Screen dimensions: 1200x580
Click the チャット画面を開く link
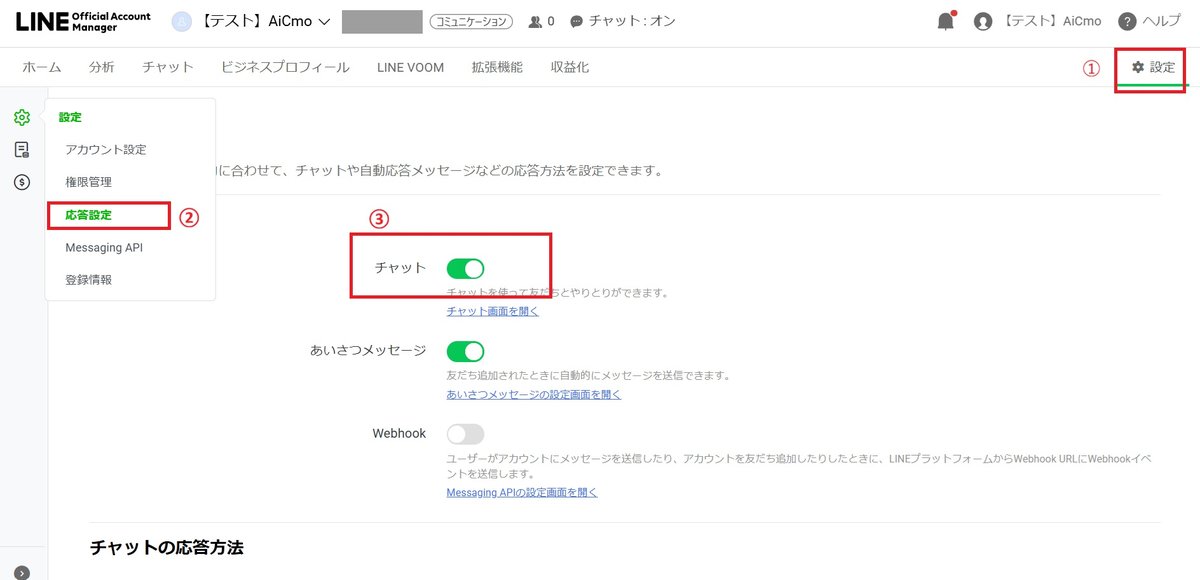(493, 311)
